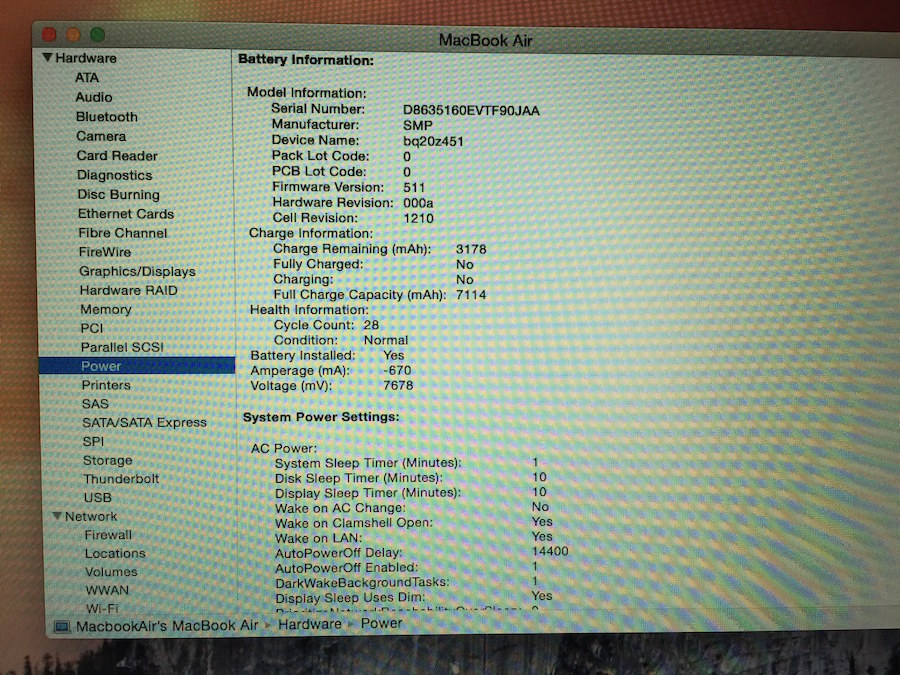Open Storage in the sidebar
Screen dimensions: 900x675
(108, 460)
